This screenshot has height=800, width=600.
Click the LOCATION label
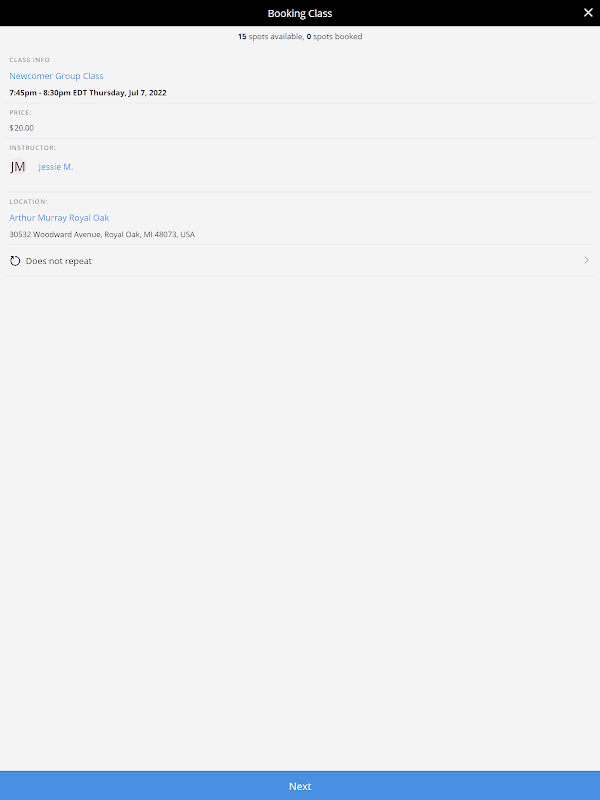tap(29, 202)
